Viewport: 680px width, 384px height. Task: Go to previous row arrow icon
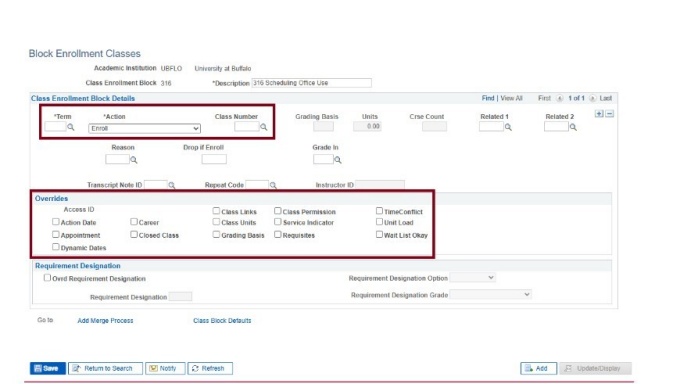559,98
